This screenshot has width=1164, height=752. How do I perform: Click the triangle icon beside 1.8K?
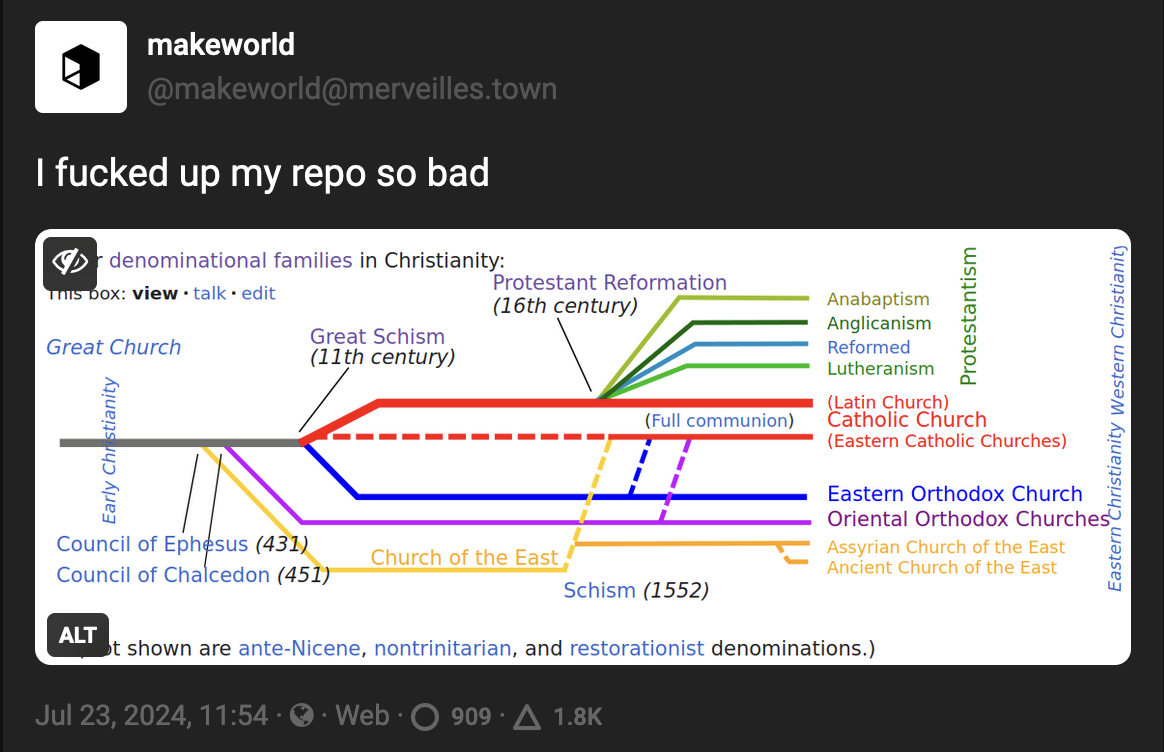[x=526, y=716]
